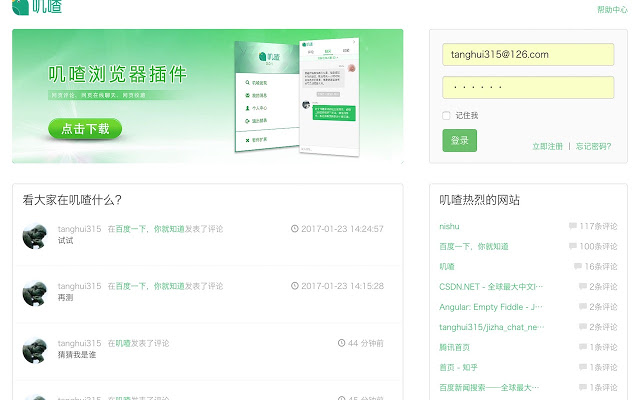Click the comment bubble icon in the tanghui315/jizha_chat row
Image resolution: width=640 pixels, height=400 pixels.
click(x=583, y=327)
